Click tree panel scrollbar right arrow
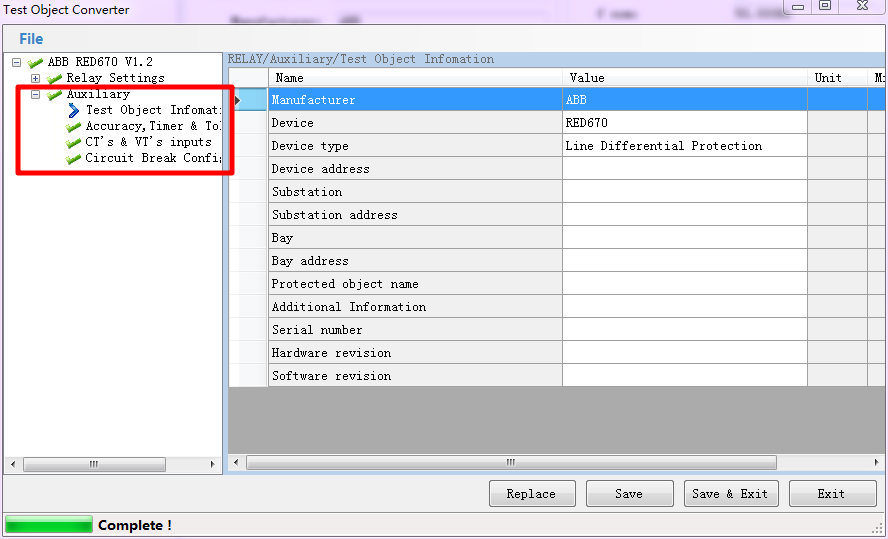888x539 pixels. coord(212,464)
